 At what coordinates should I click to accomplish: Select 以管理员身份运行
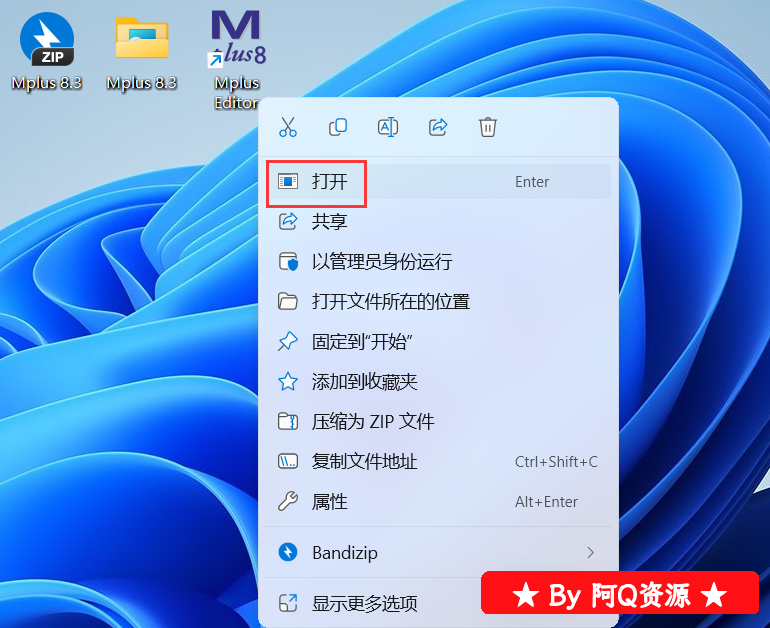(438, 262)
